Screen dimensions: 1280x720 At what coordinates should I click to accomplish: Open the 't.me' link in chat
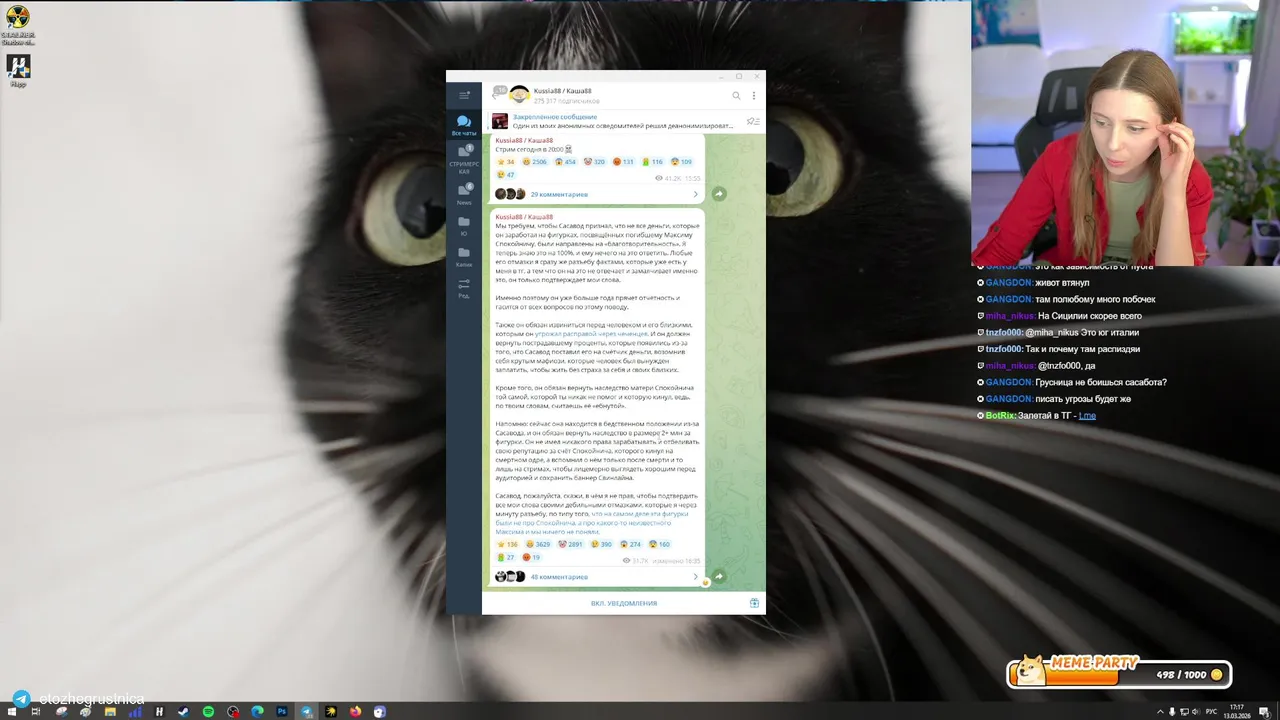click(x=1087, y=415)
